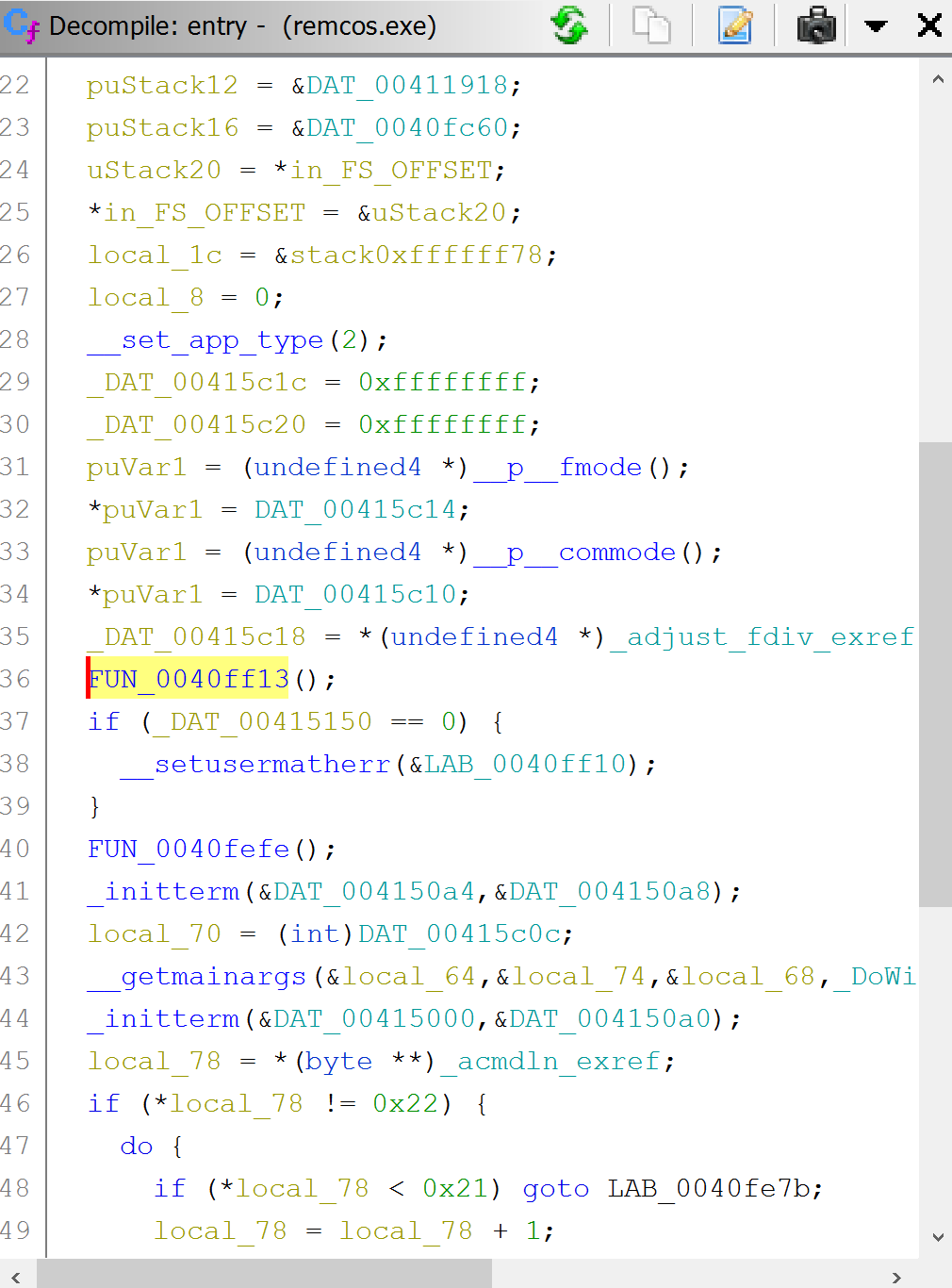The height and width of the screenshot is (1288, 952).
Task: Click the vertical scrollbar down arrow
Action: click(x=937, y=1236)
